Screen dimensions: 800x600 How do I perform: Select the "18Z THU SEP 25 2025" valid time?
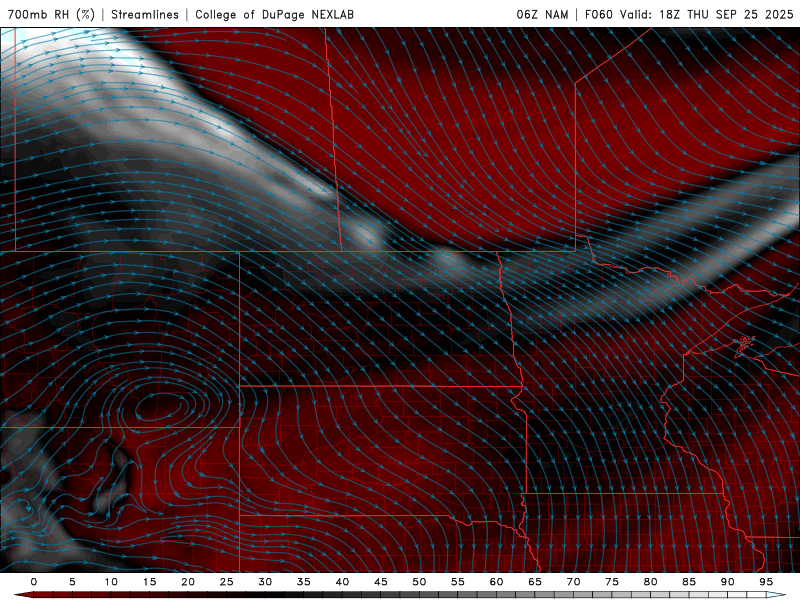(727, 14)
